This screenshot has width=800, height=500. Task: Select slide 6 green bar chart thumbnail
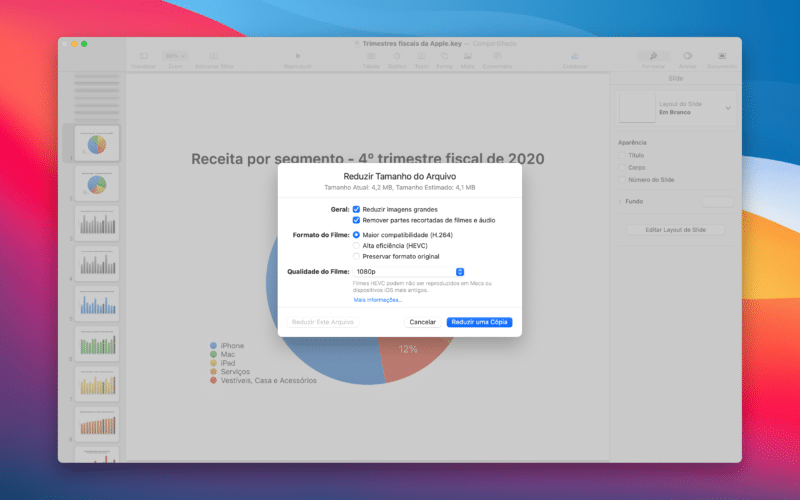97,344
